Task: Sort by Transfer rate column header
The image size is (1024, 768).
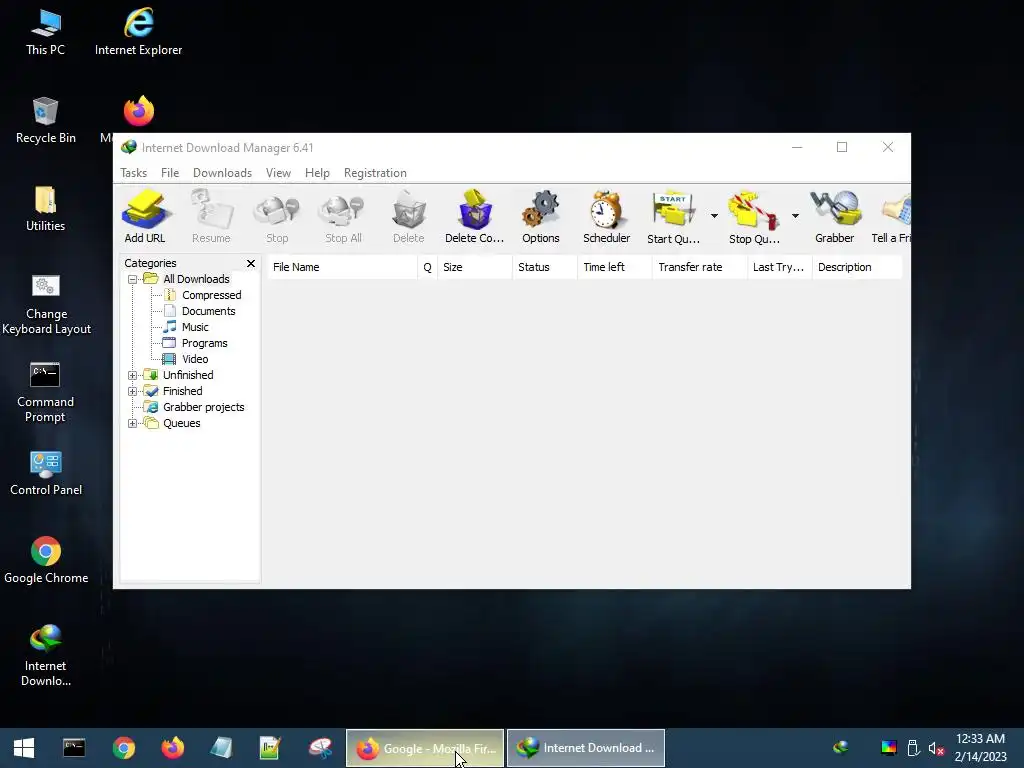Action: 700,267
